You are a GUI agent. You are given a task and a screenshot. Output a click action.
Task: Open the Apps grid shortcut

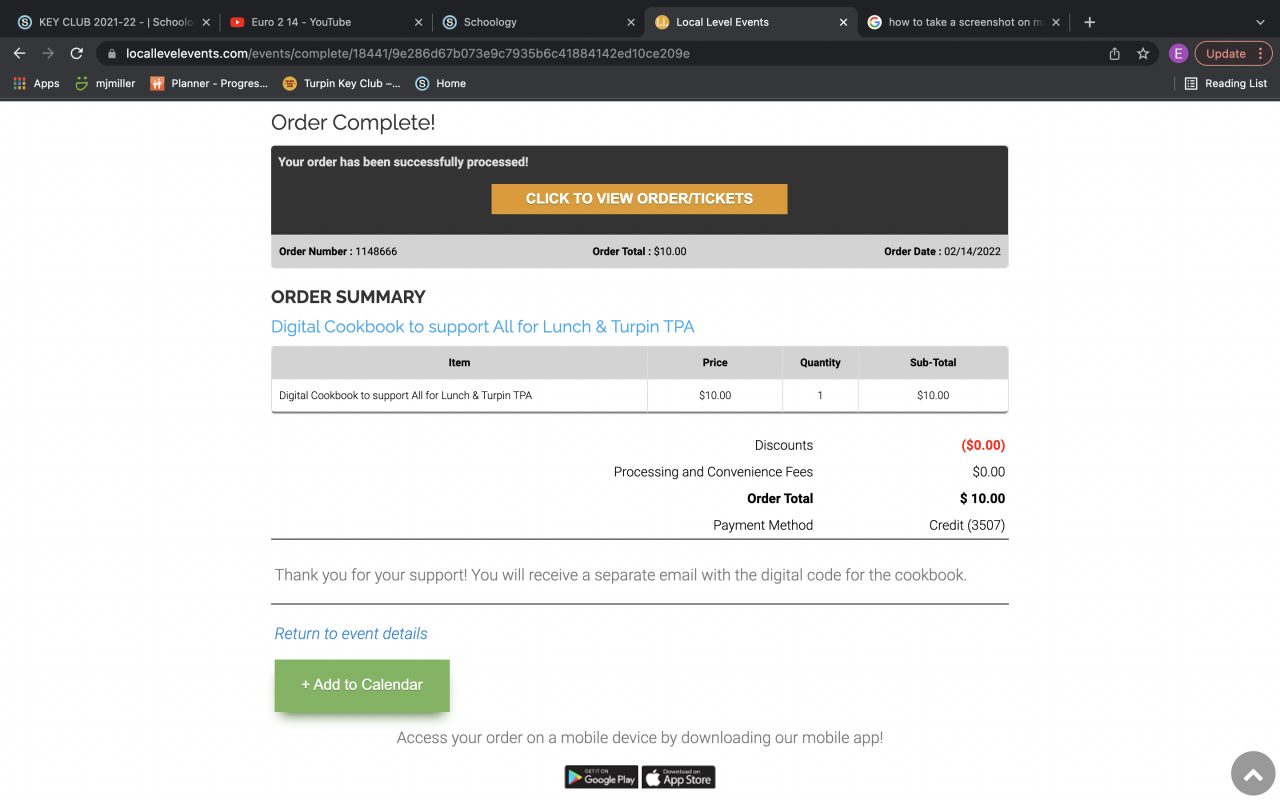pyautogui.click(x=36, y=84)
